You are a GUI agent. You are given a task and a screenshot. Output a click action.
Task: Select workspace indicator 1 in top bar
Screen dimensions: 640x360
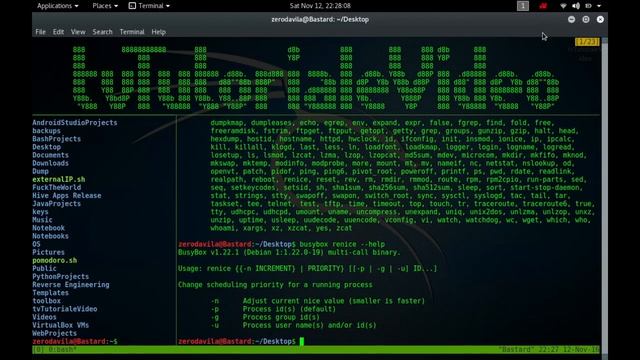tap(522, 6)
